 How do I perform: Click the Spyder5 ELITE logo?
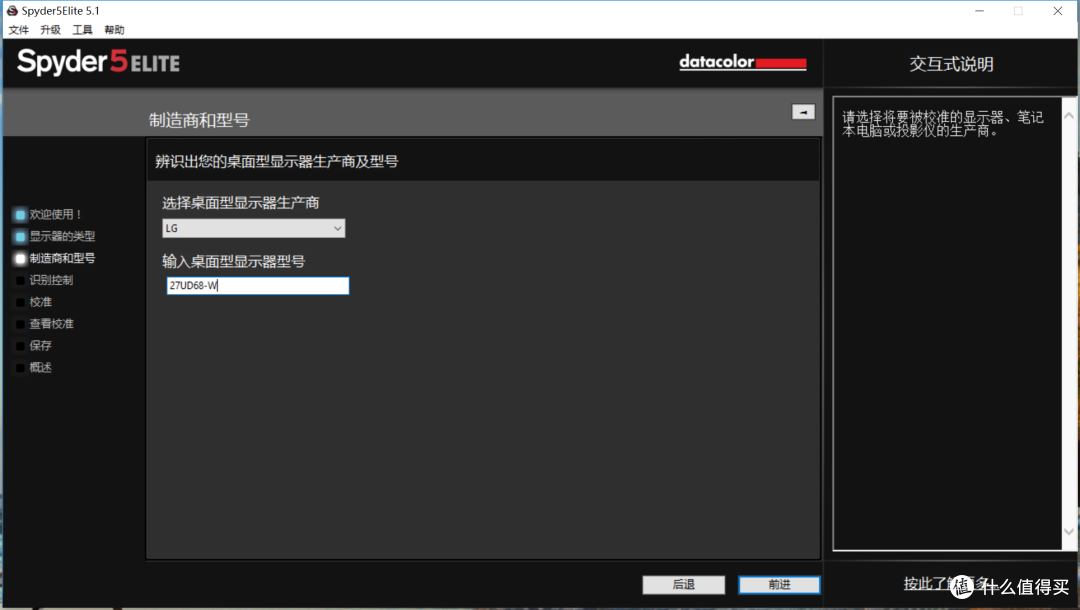[x=98, y=62]
